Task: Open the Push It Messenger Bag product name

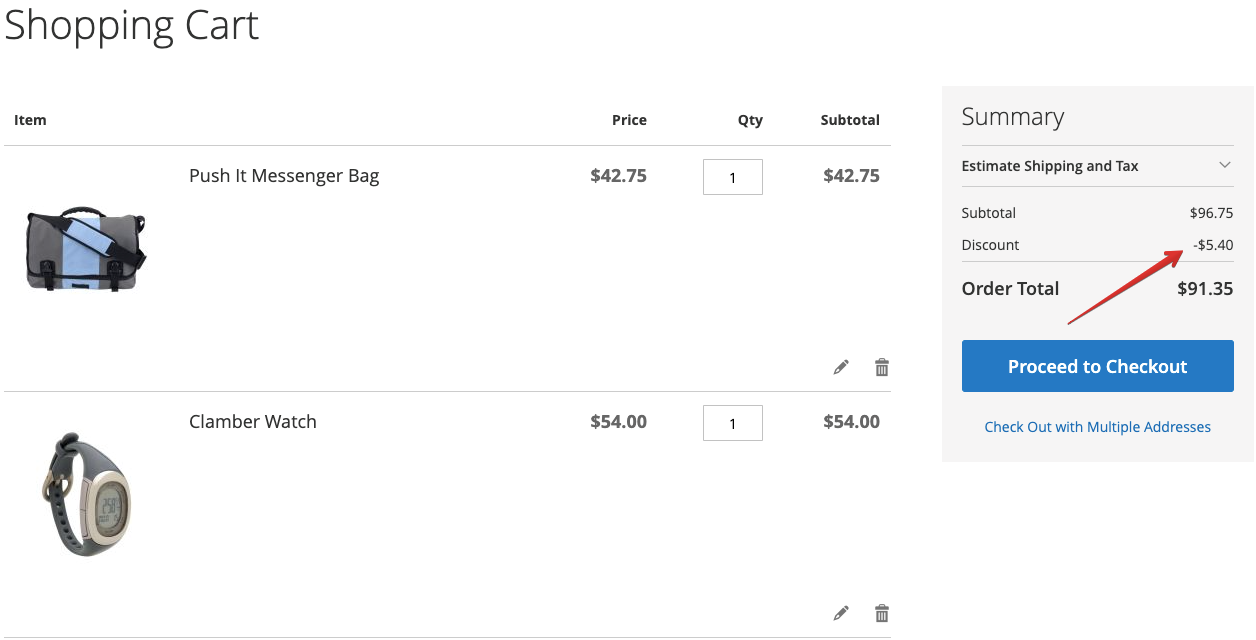Action: point(284,176)
